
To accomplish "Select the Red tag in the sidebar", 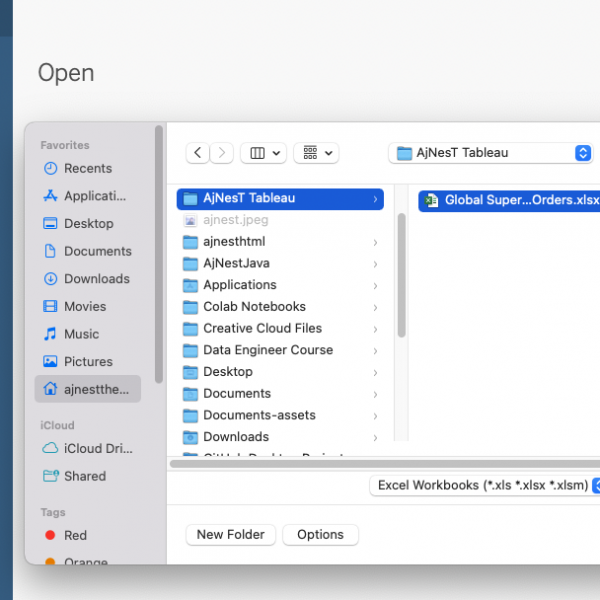I will pyautogui.click(x=75, y=535).
